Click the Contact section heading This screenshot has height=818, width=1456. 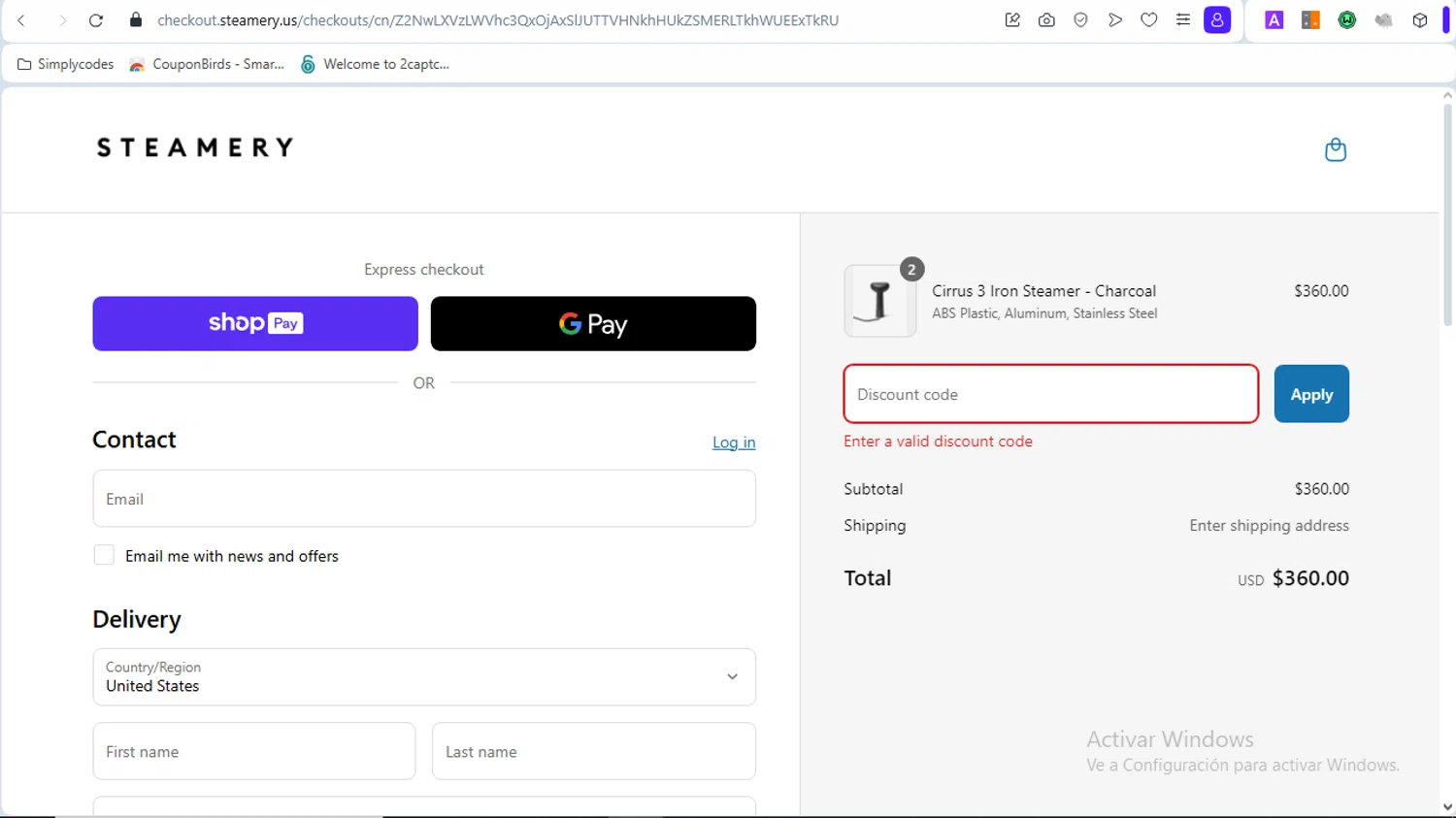pyautogui.click(x=134, y=440)
